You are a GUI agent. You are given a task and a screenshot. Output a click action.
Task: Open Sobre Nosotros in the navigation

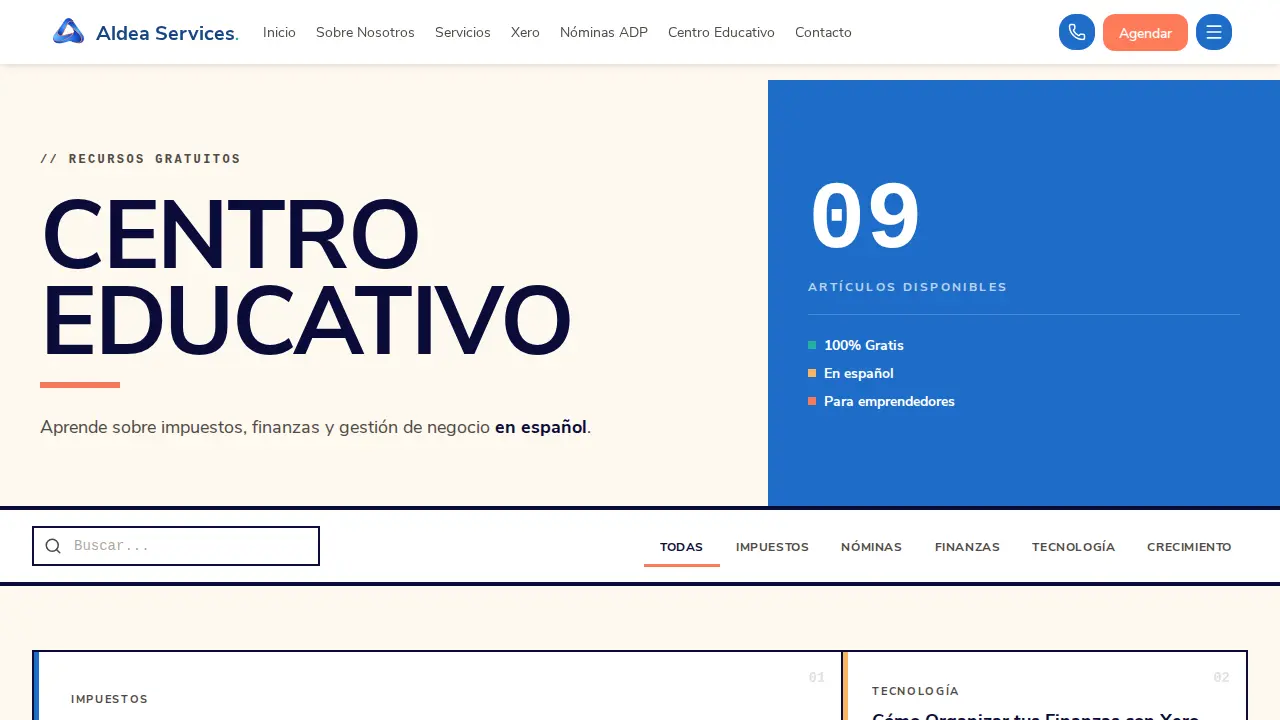click(x=365, y=32)
